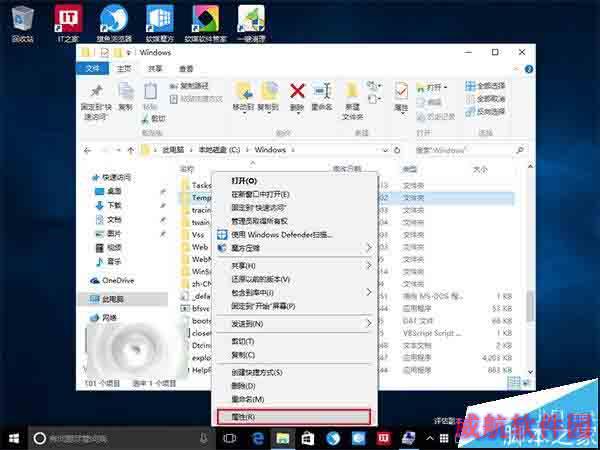Click History (历史记录) in the ribbon

tap(436, 117)
